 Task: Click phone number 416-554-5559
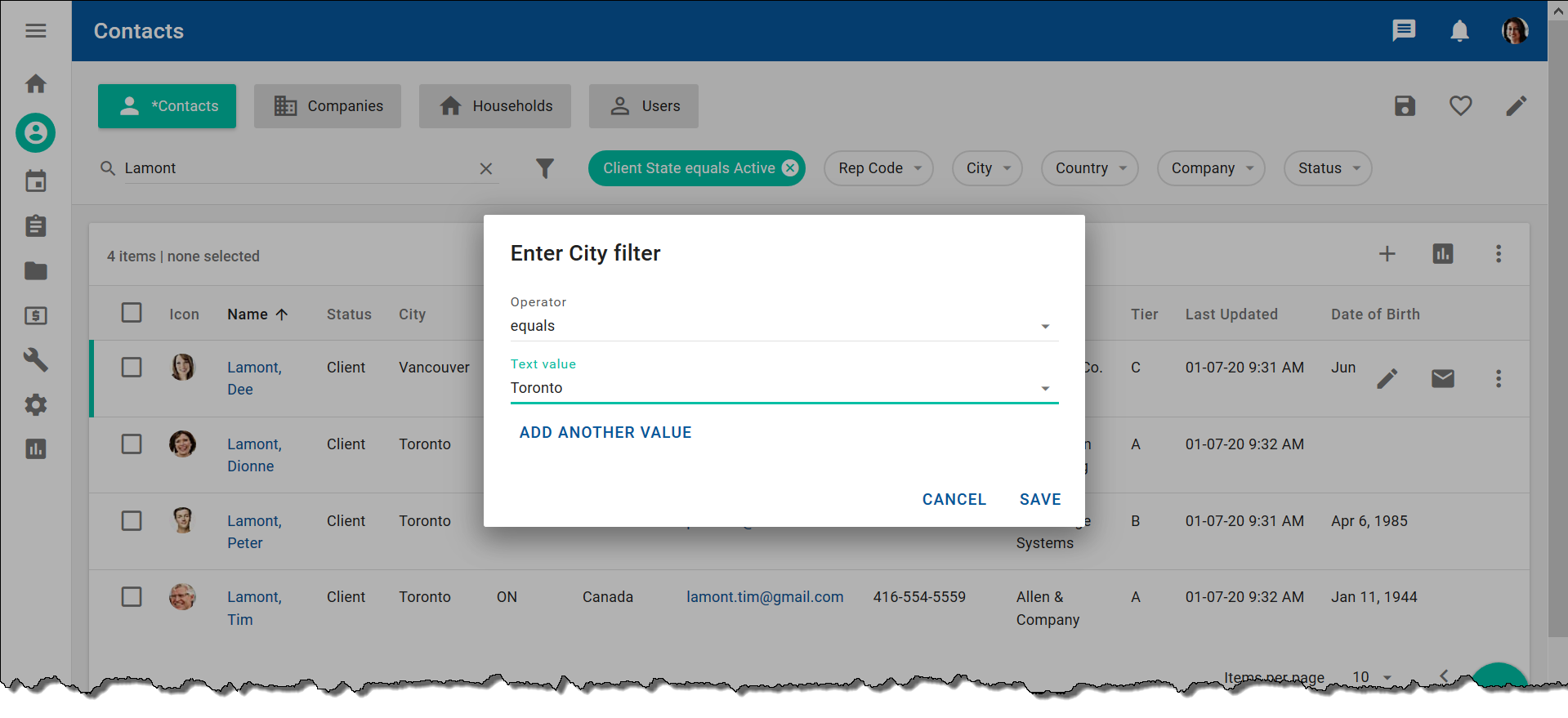click(919, 597)
